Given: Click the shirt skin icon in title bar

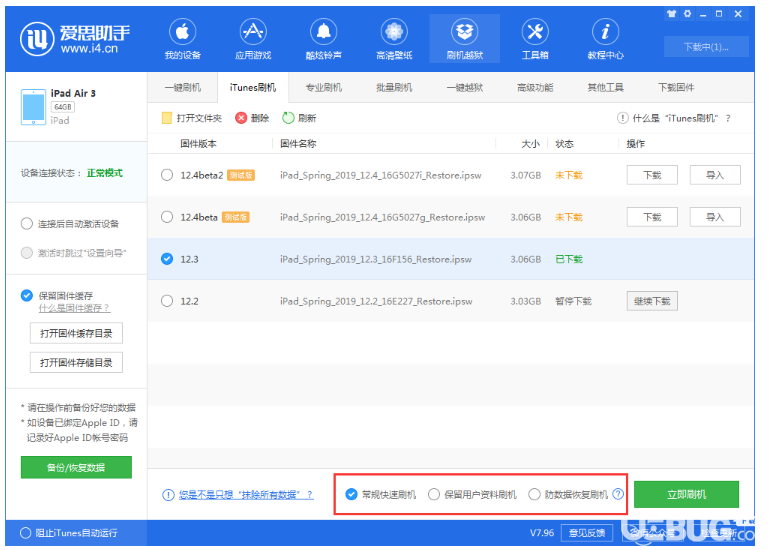Looking at the screenshot, I should click(671, 14).
